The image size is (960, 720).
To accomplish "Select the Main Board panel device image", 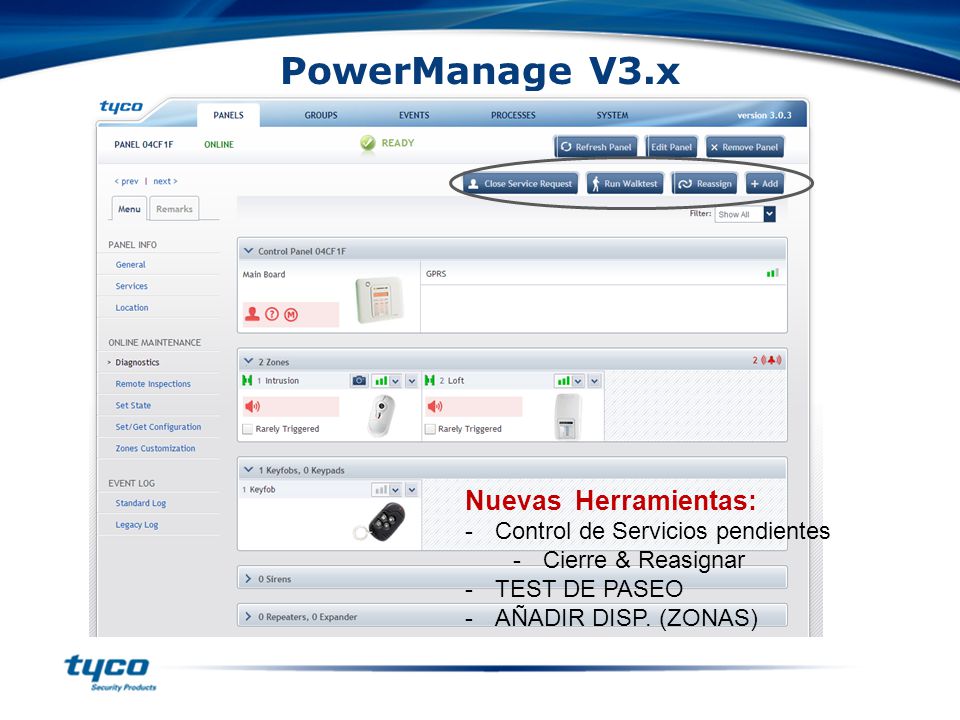I will (380, 299).
